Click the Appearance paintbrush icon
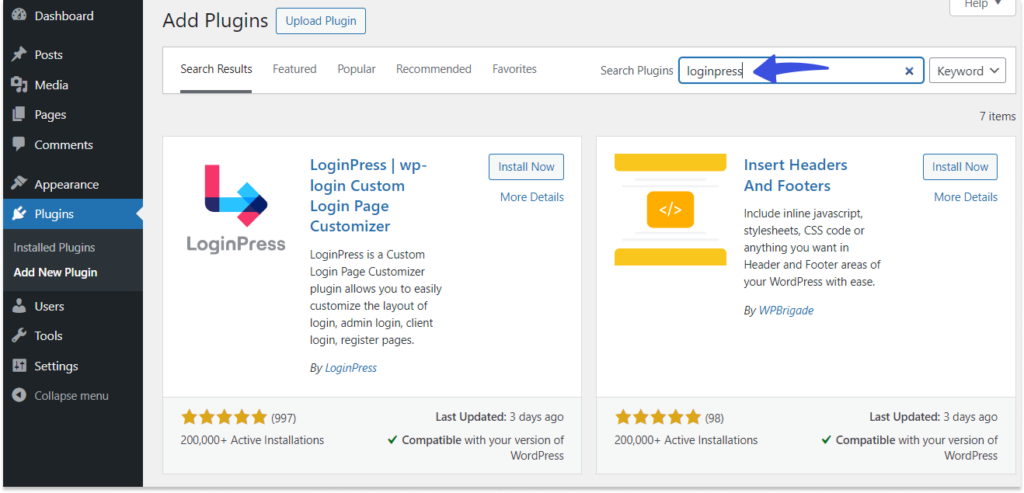The width and height of the screenshot is (1024, 493). coord(19,184)
